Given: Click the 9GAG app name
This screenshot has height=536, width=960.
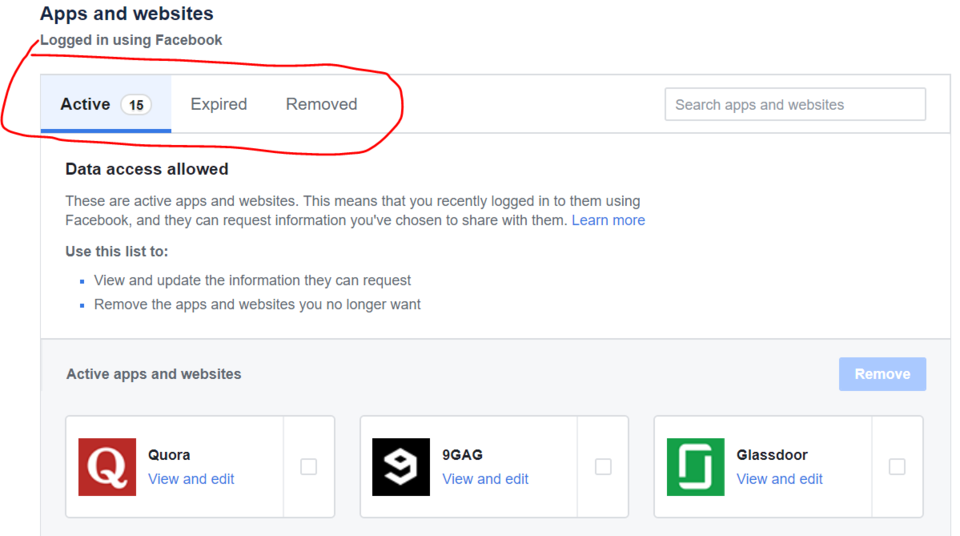Looking at the screenshot, I should tap(462, 455).
